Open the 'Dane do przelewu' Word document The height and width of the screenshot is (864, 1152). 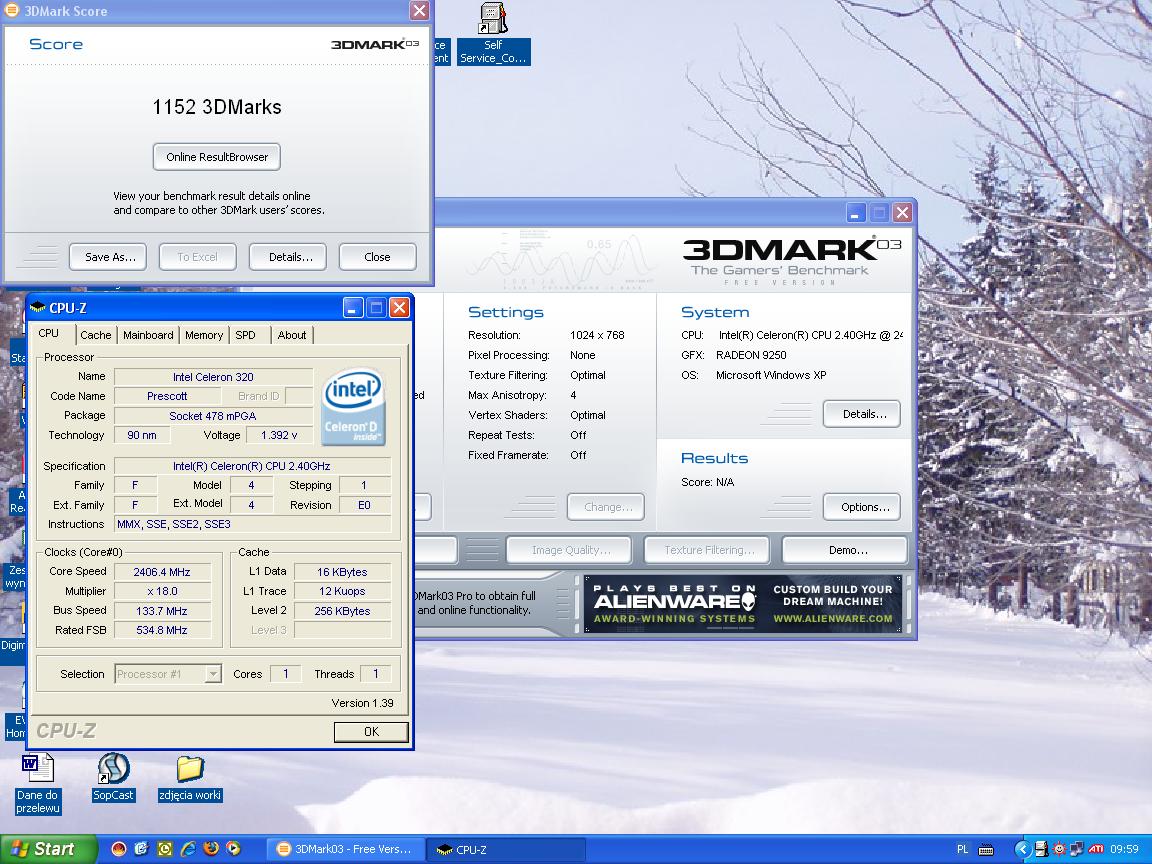click(x=37, y=783)
